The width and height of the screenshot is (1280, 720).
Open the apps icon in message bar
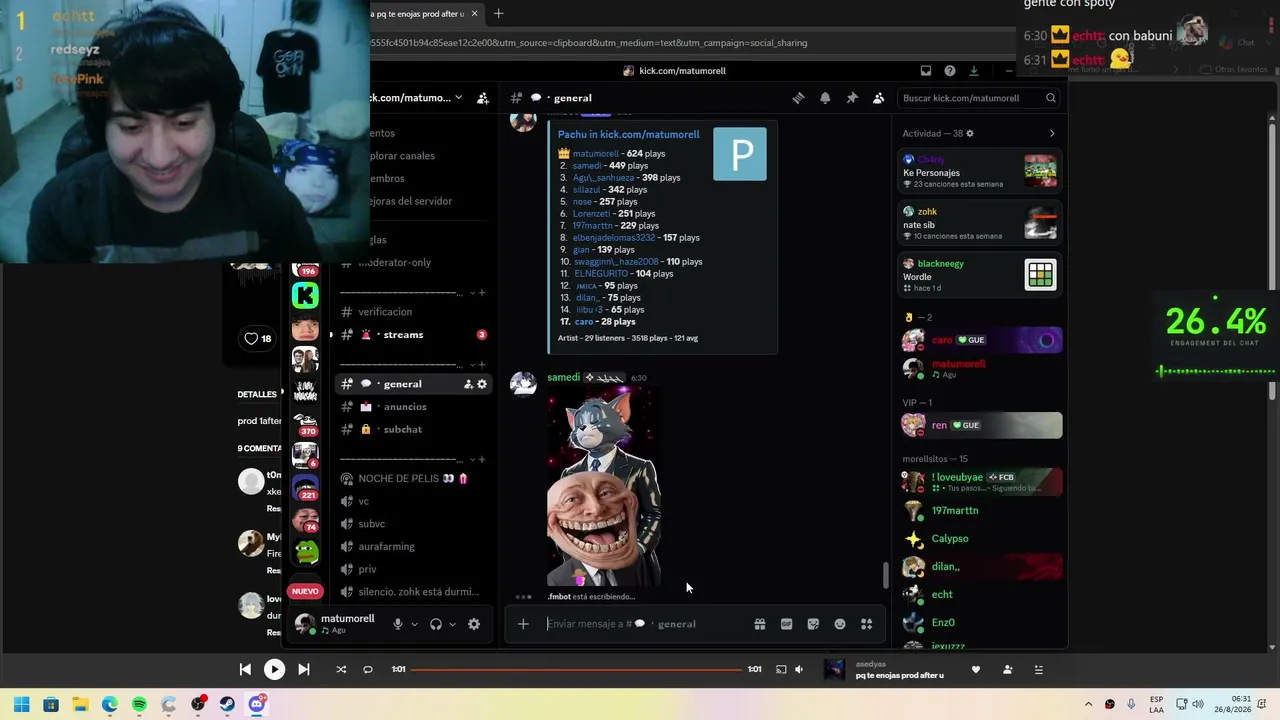pos(867,624)
